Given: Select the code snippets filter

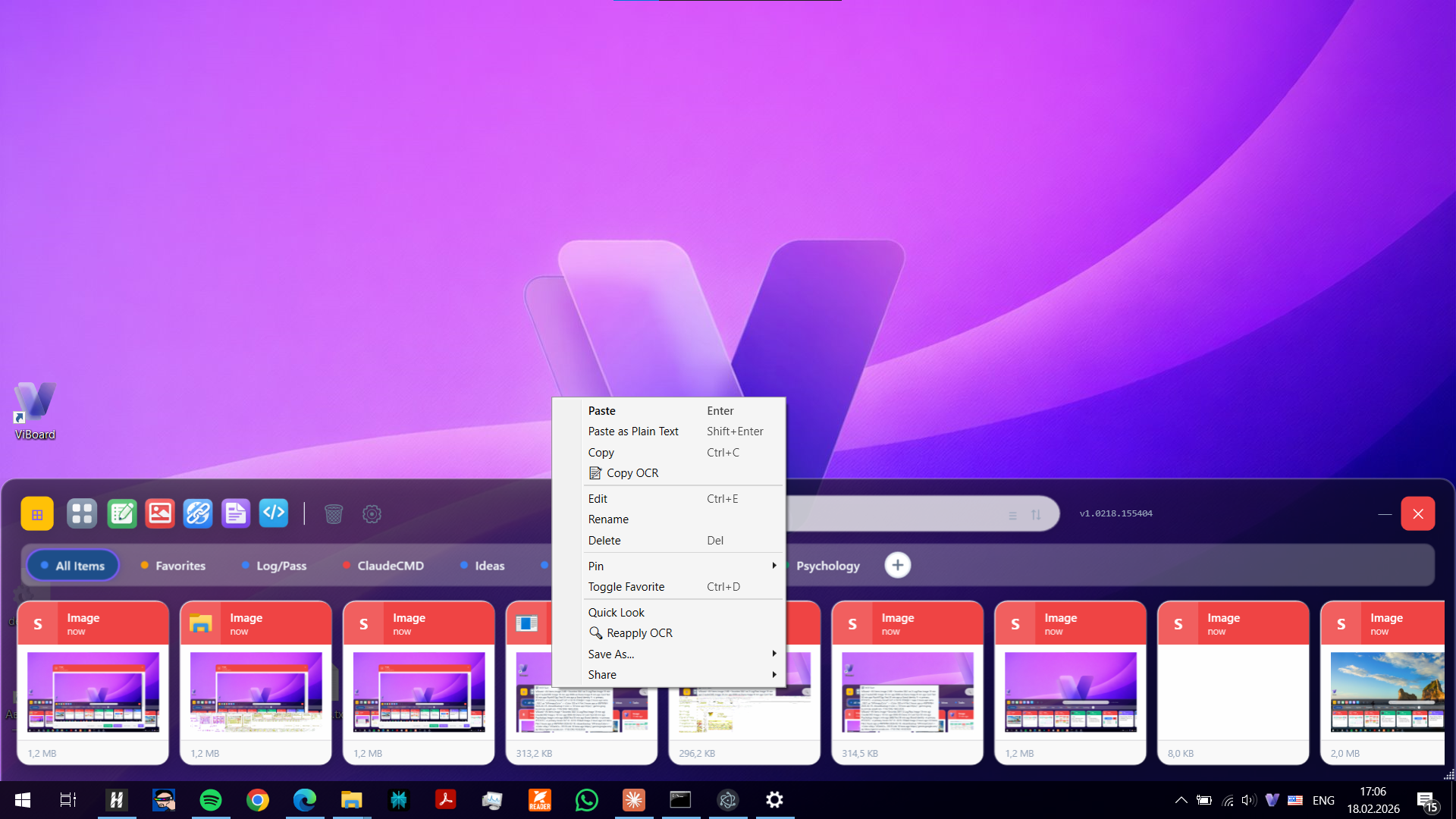Looking at the screenshot, I should [x=274, y=513].
